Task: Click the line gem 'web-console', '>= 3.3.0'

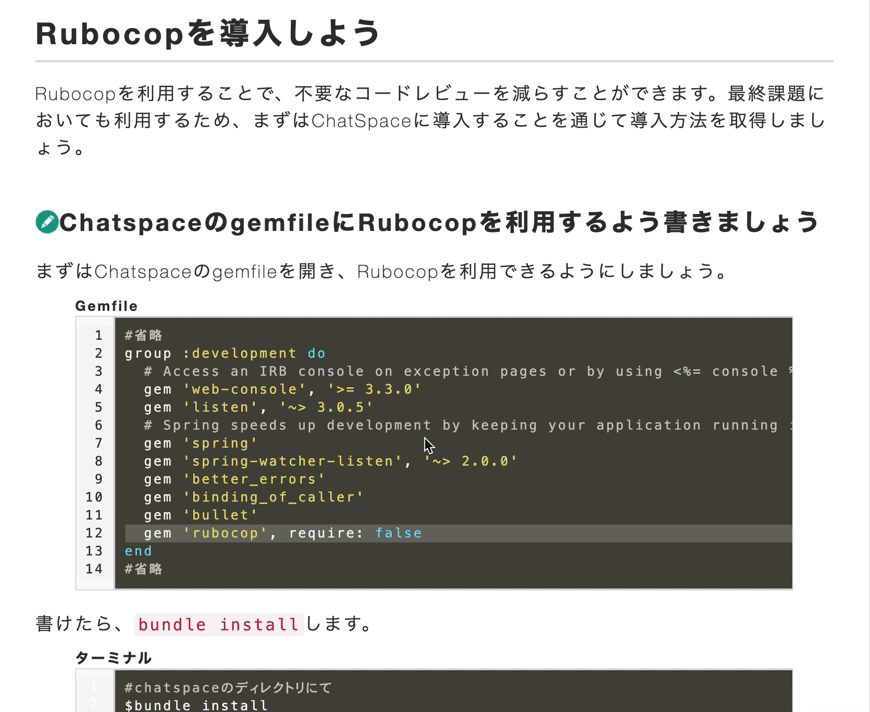Action: 282,389
